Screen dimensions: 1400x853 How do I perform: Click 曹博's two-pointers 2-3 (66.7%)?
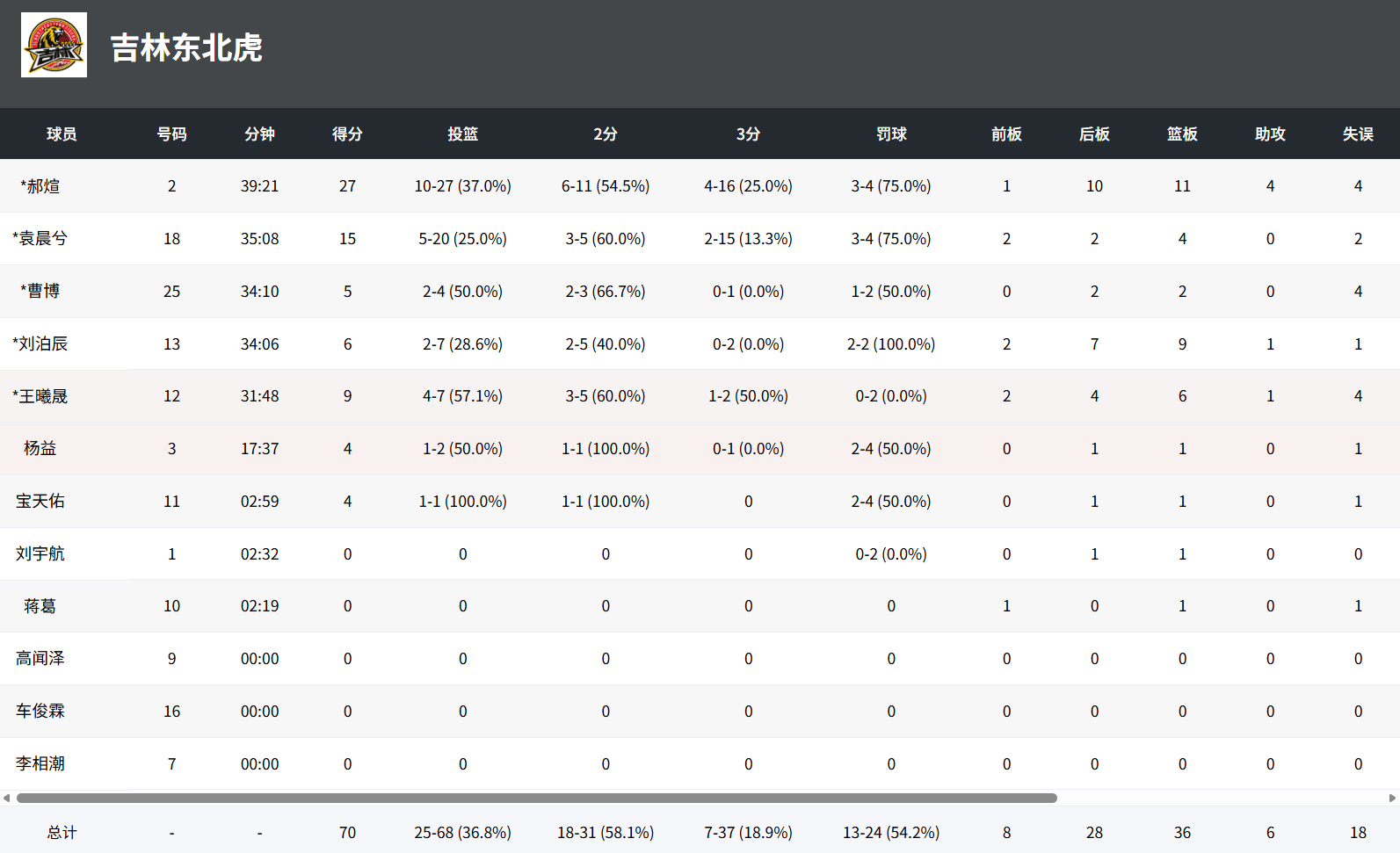(606, 292)
